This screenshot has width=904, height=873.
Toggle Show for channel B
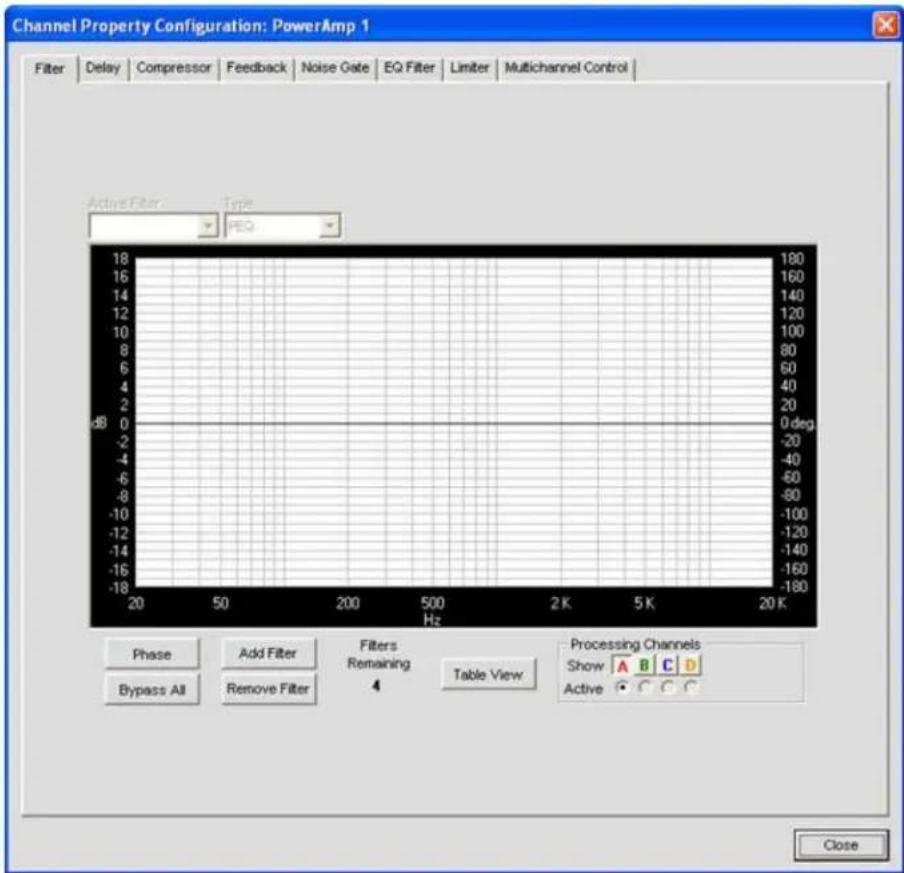[645, 666]
